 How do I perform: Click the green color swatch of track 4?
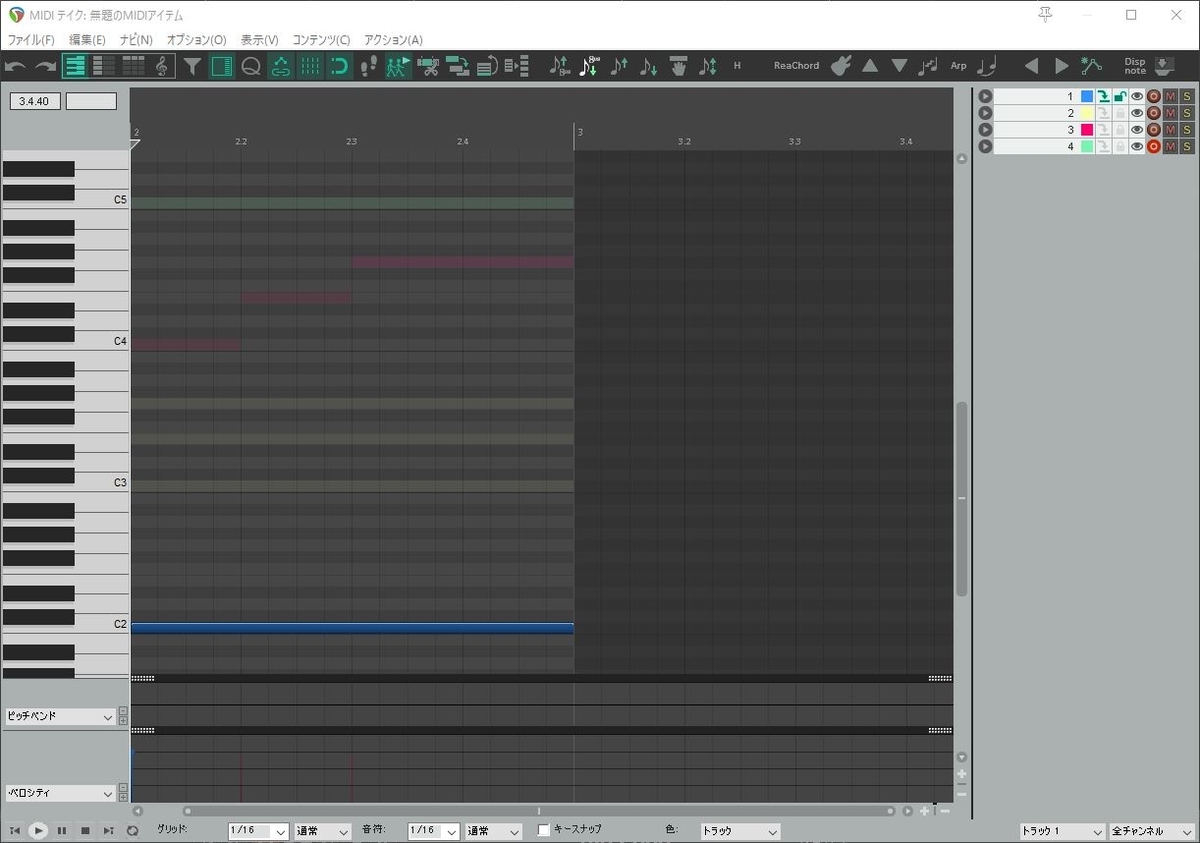tap(1087, 147)
